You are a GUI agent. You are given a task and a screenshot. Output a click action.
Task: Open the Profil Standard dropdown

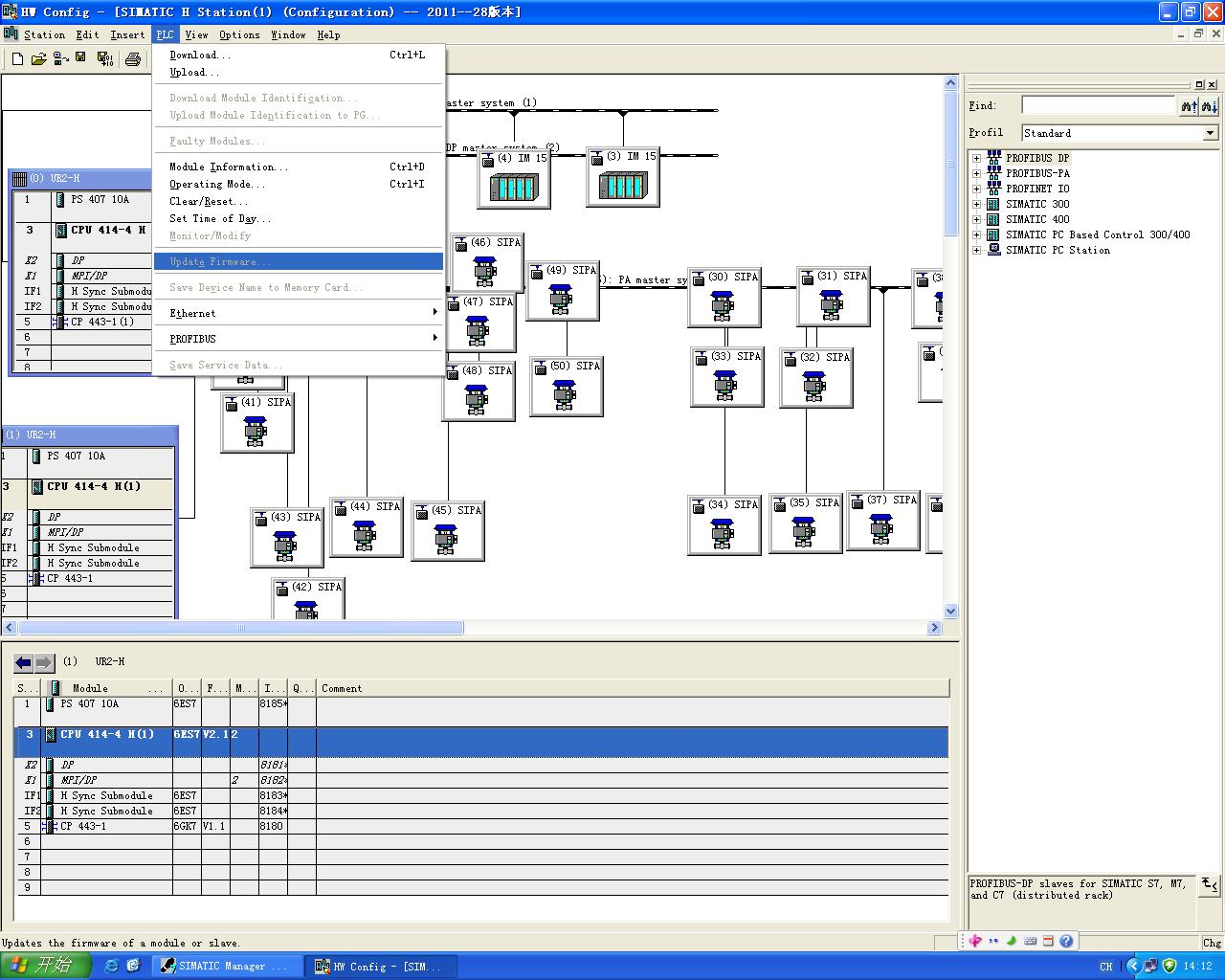(x=1210, y=133)
